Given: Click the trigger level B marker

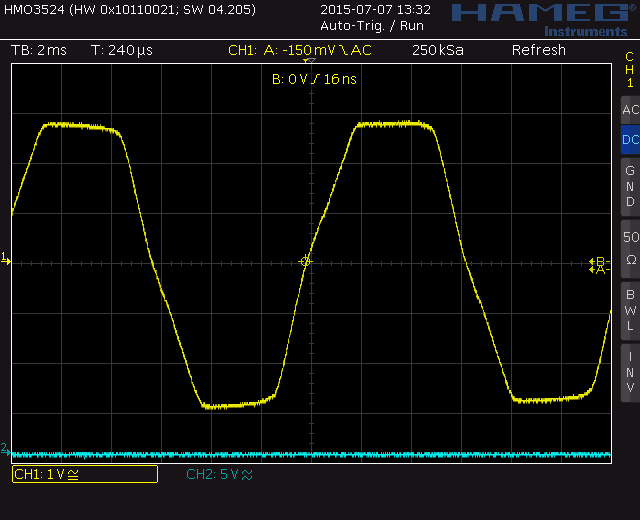Looking at the screenshot, I should [598, 261].
